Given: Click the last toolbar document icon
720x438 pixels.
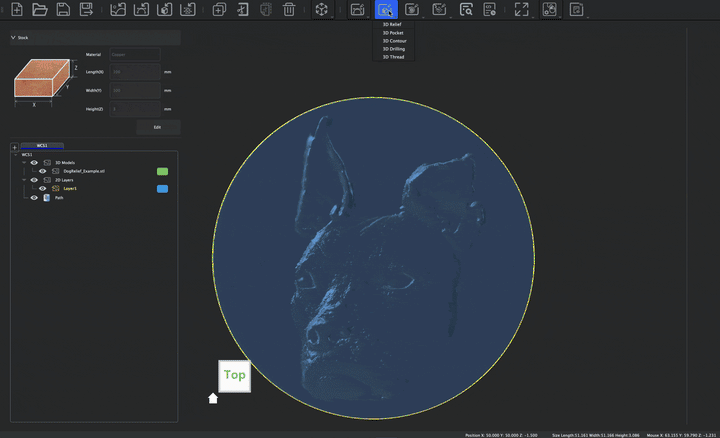Looking at the screenshot, I should [x=576, y=9].
